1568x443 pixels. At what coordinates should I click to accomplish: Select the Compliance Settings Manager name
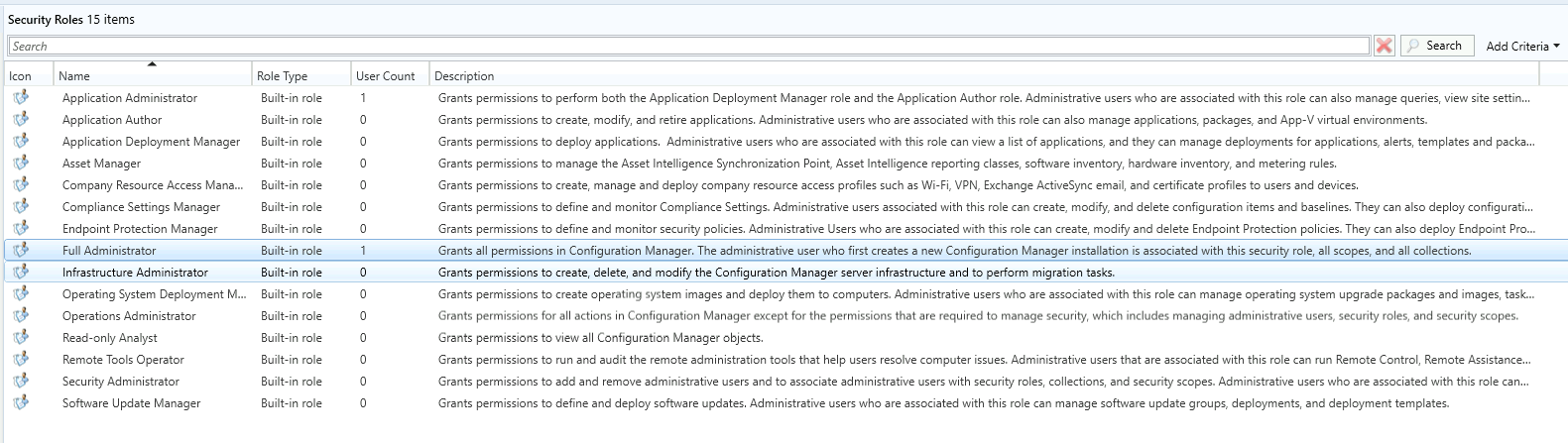coord(141,207)
